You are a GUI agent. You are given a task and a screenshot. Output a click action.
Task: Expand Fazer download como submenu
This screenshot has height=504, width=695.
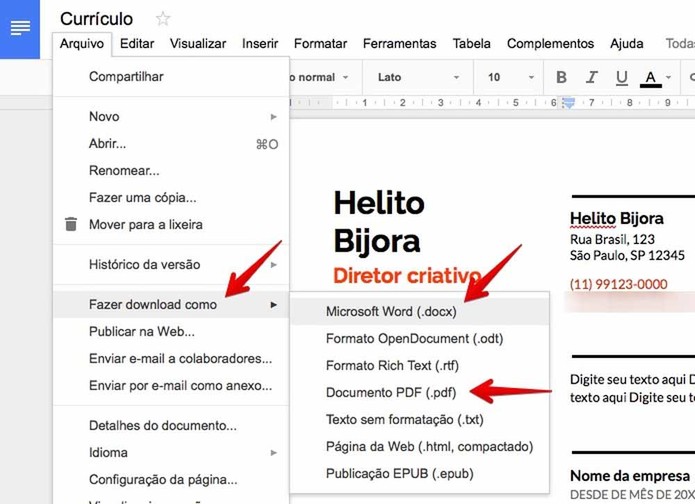pos(171,305)
